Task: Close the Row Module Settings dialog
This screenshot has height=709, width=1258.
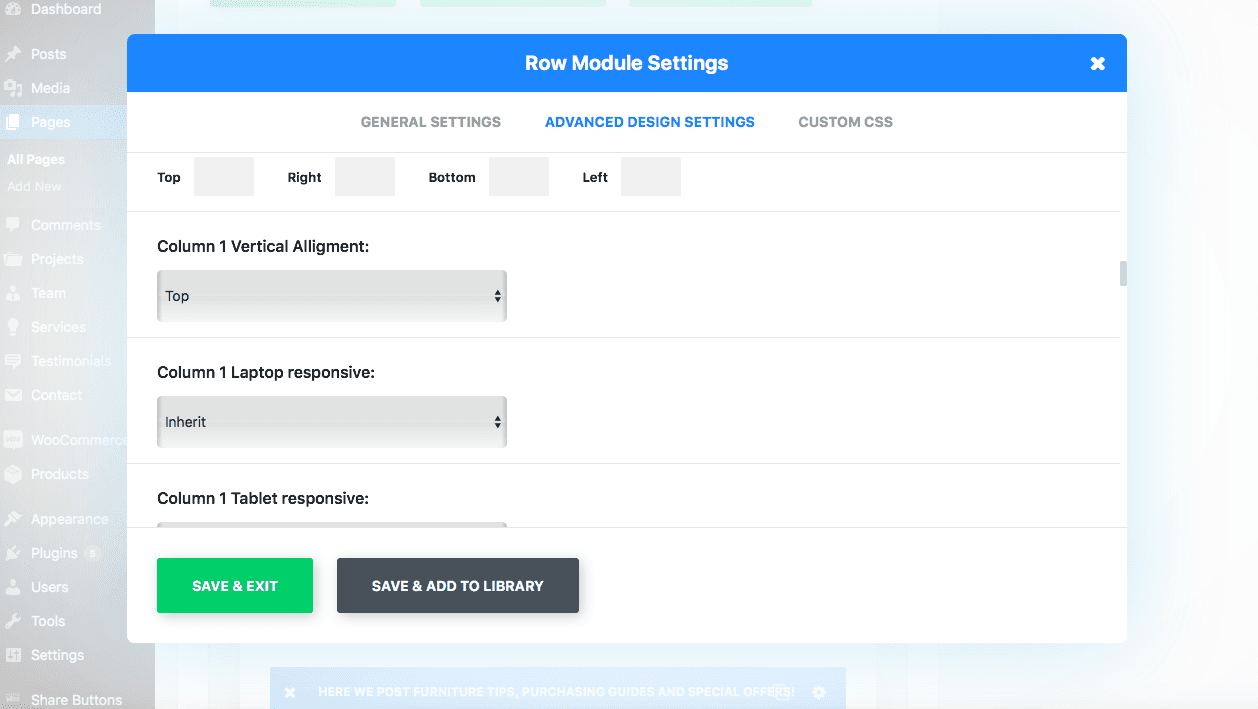Action: pos(1097,64)
